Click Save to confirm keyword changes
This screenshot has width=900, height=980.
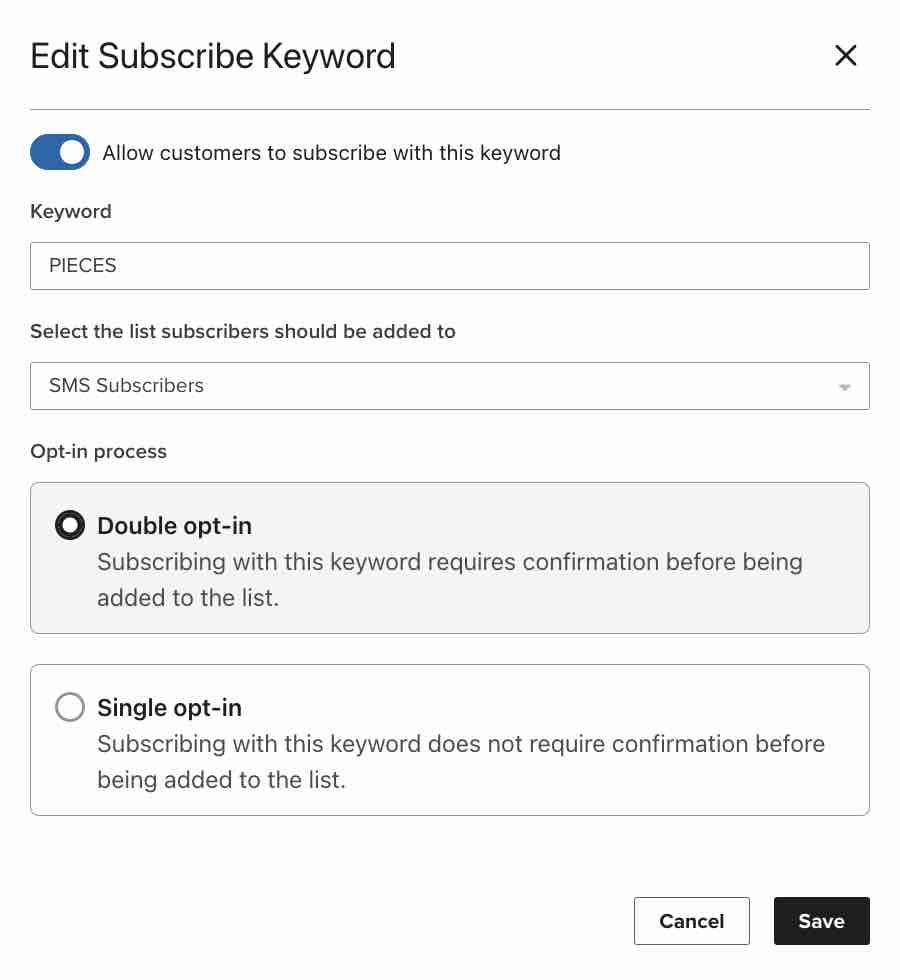coord(821,921)
